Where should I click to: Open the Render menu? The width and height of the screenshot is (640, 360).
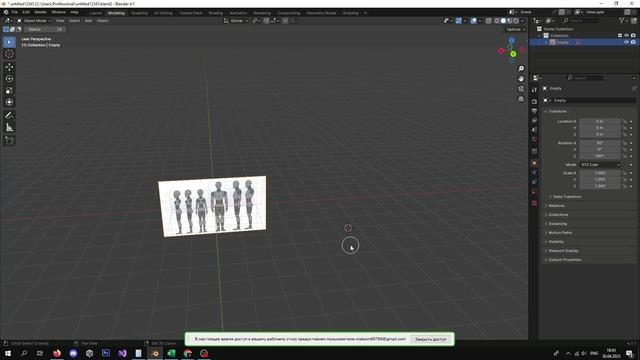point(40,12)
